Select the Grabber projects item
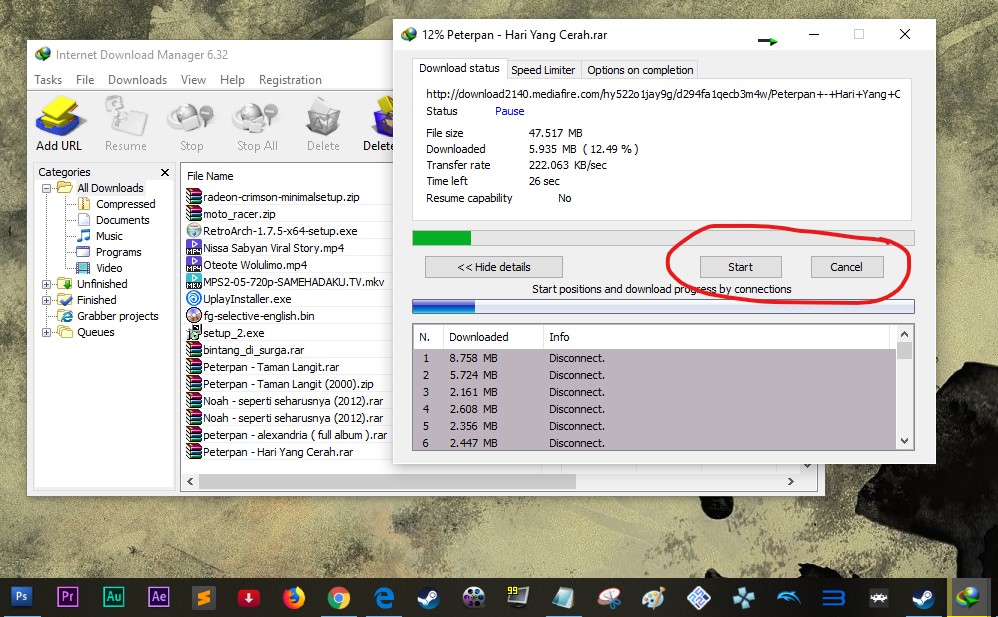 click(117, 316)
